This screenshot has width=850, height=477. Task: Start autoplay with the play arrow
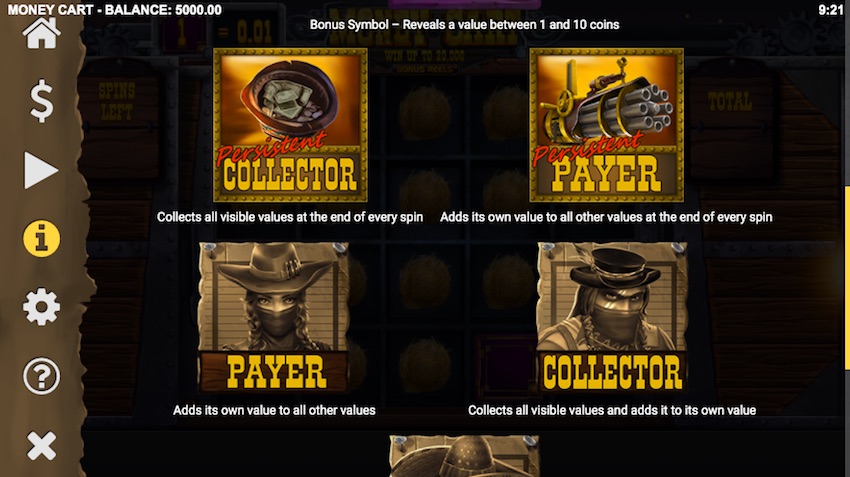[41, 170]
